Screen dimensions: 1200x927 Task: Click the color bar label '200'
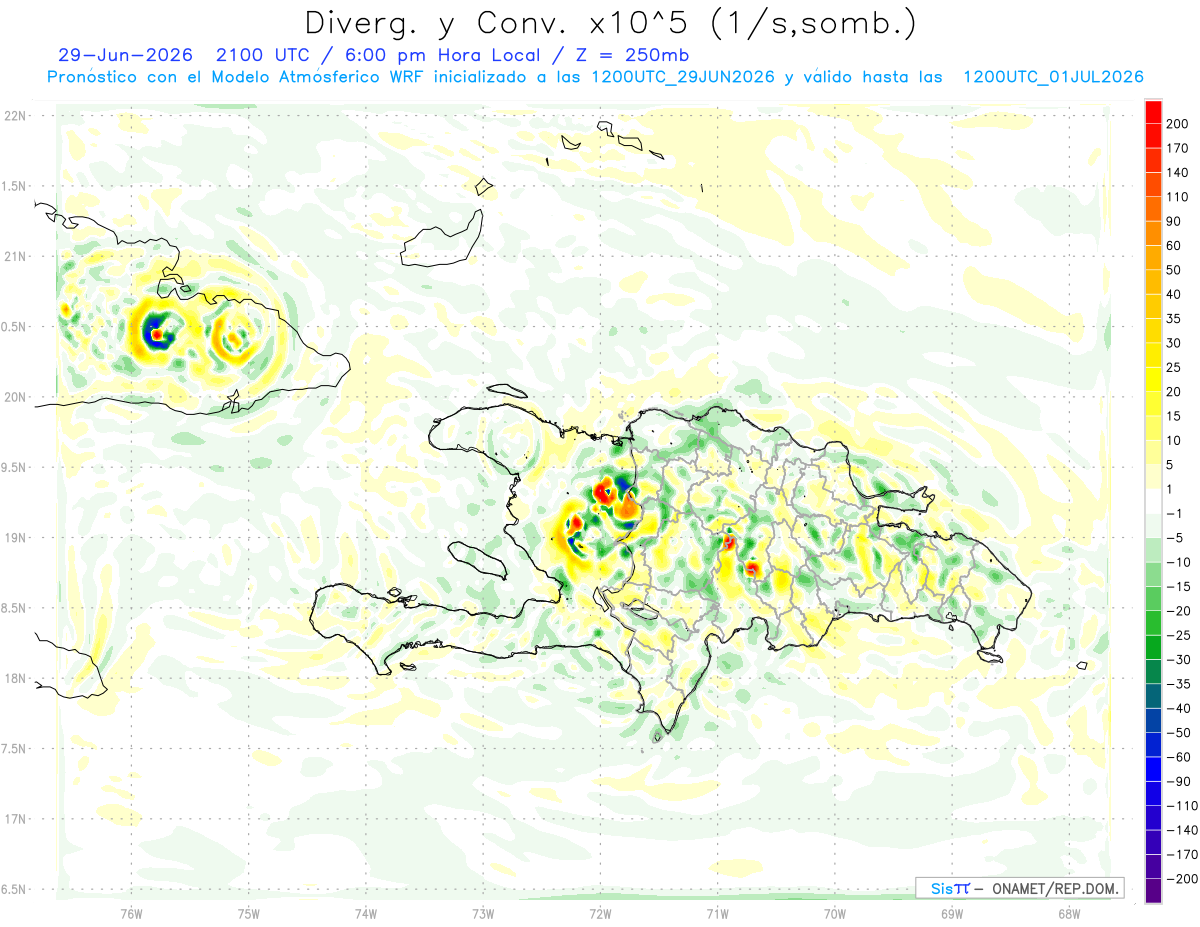1177,124
